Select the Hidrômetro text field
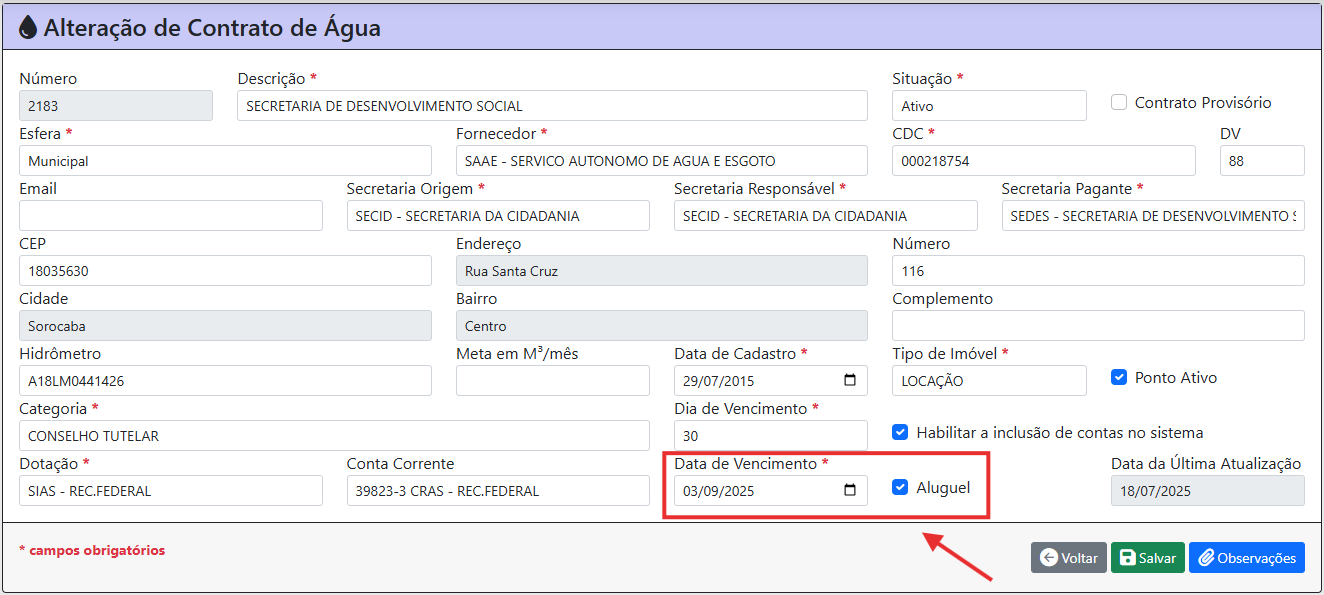The image size is (1324, 595). pyautogui.click(x=225, y=381)
